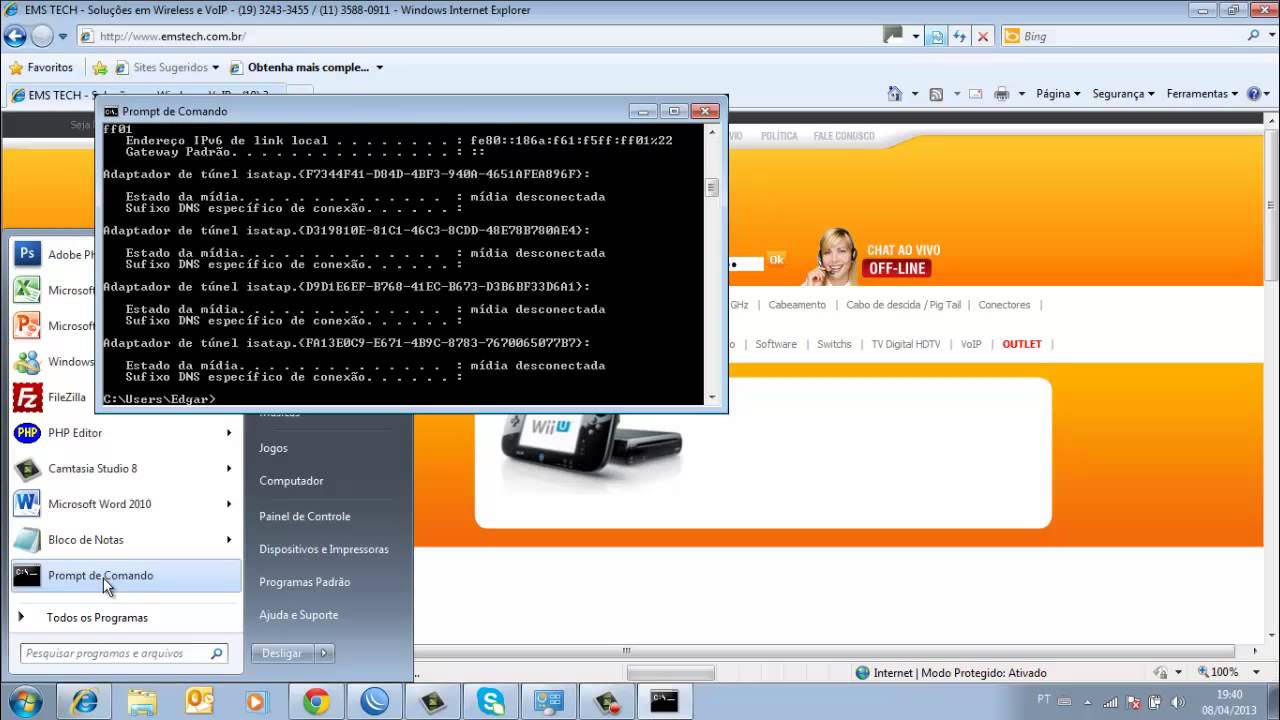Click the Print icon in IE toolbar

point(1002,94)
